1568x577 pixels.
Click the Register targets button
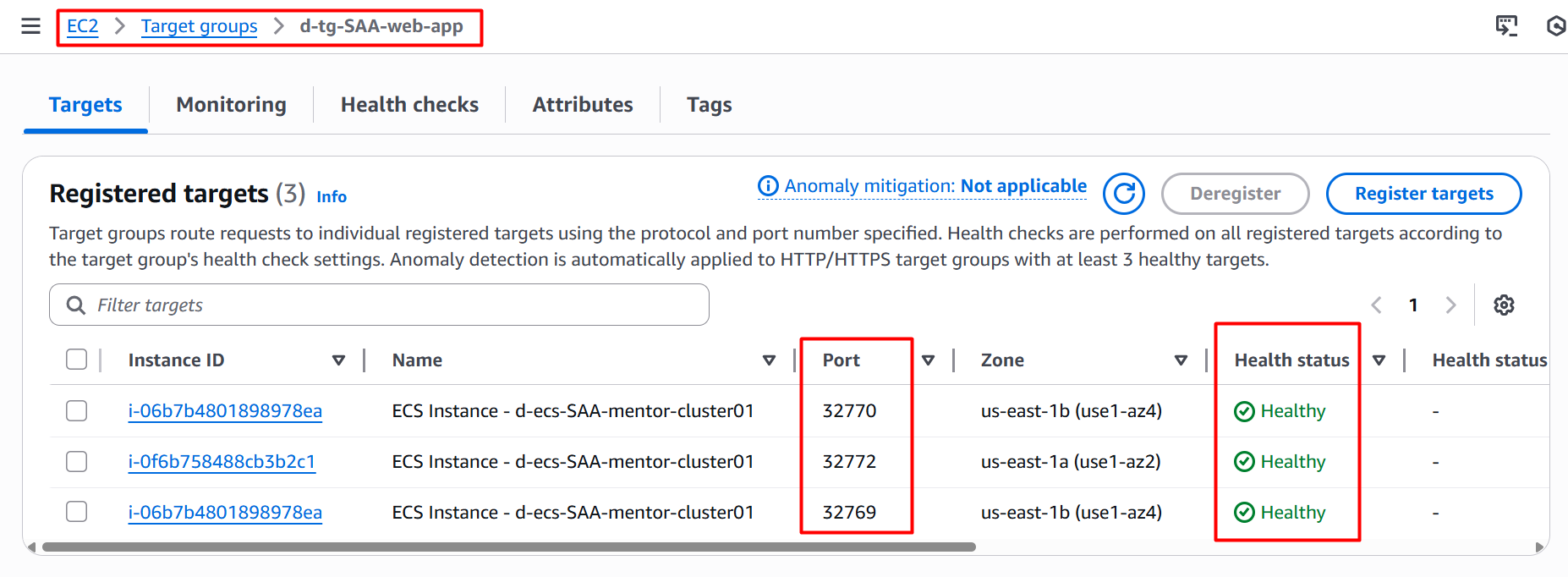1423,194
